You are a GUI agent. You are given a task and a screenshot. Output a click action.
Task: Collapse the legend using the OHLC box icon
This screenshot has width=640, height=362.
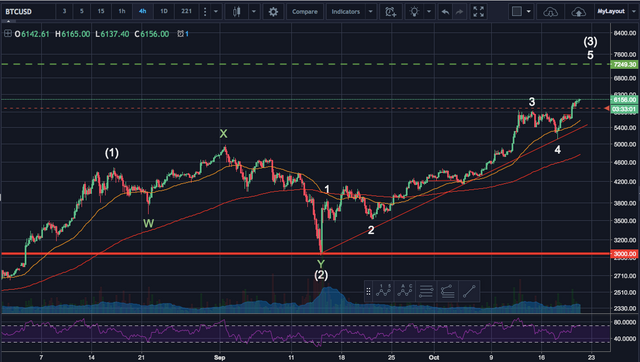8,33
